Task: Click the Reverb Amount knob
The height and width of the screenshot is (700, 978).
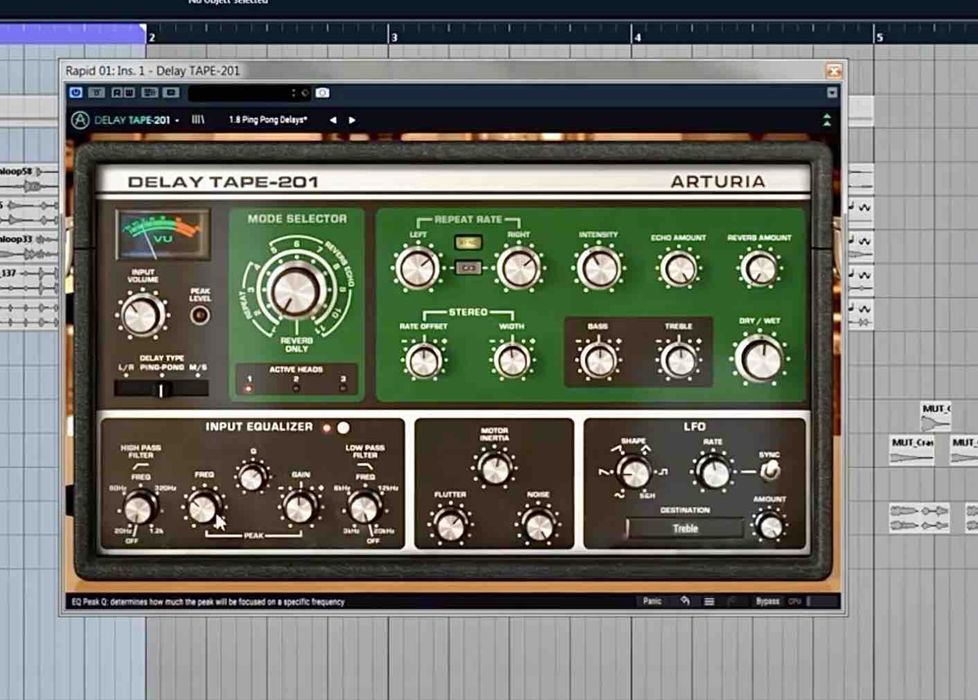Action: coord(760,269)
